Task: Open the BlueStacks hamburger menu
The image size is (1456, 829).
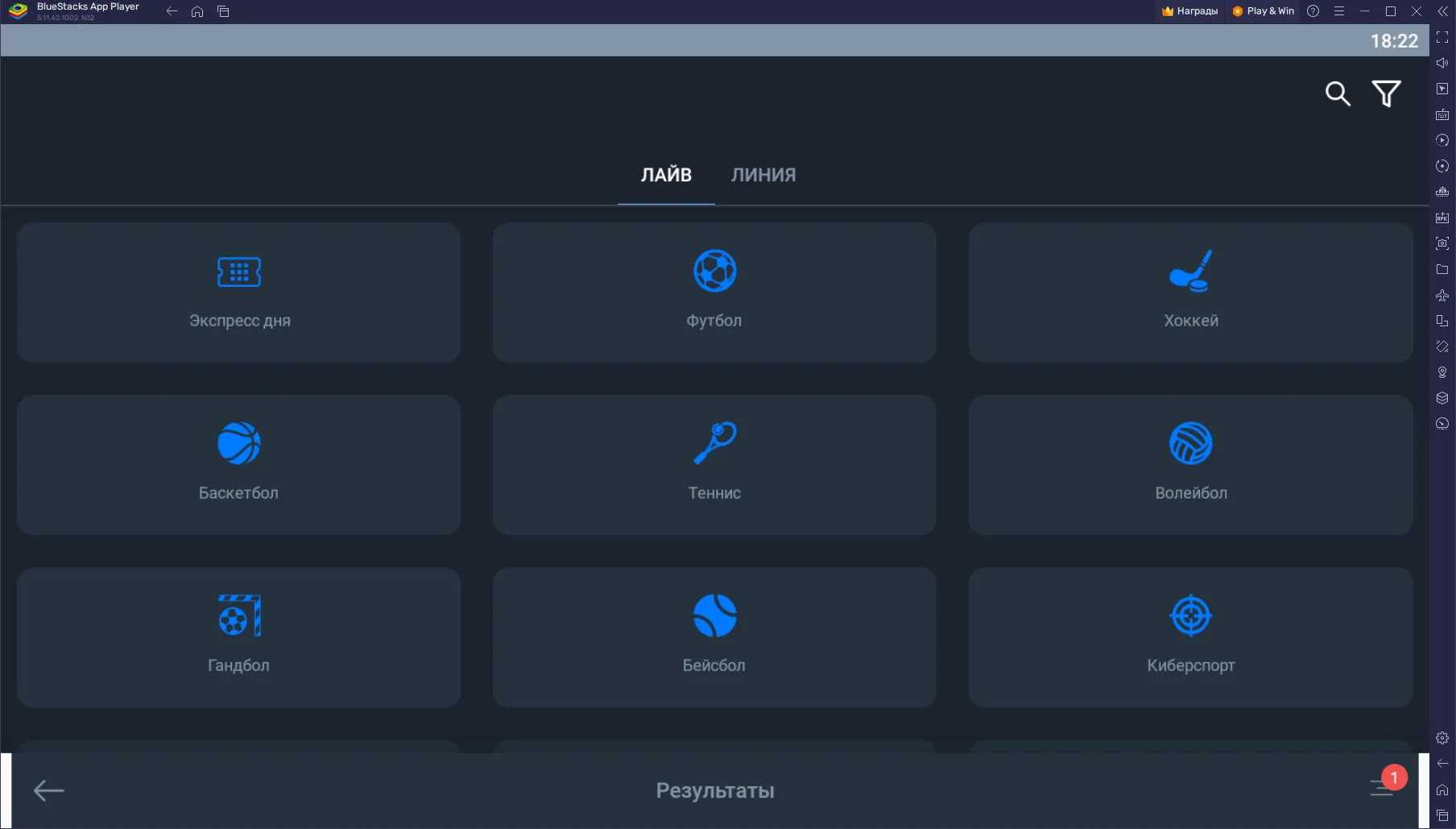Action: [1338, 11]
